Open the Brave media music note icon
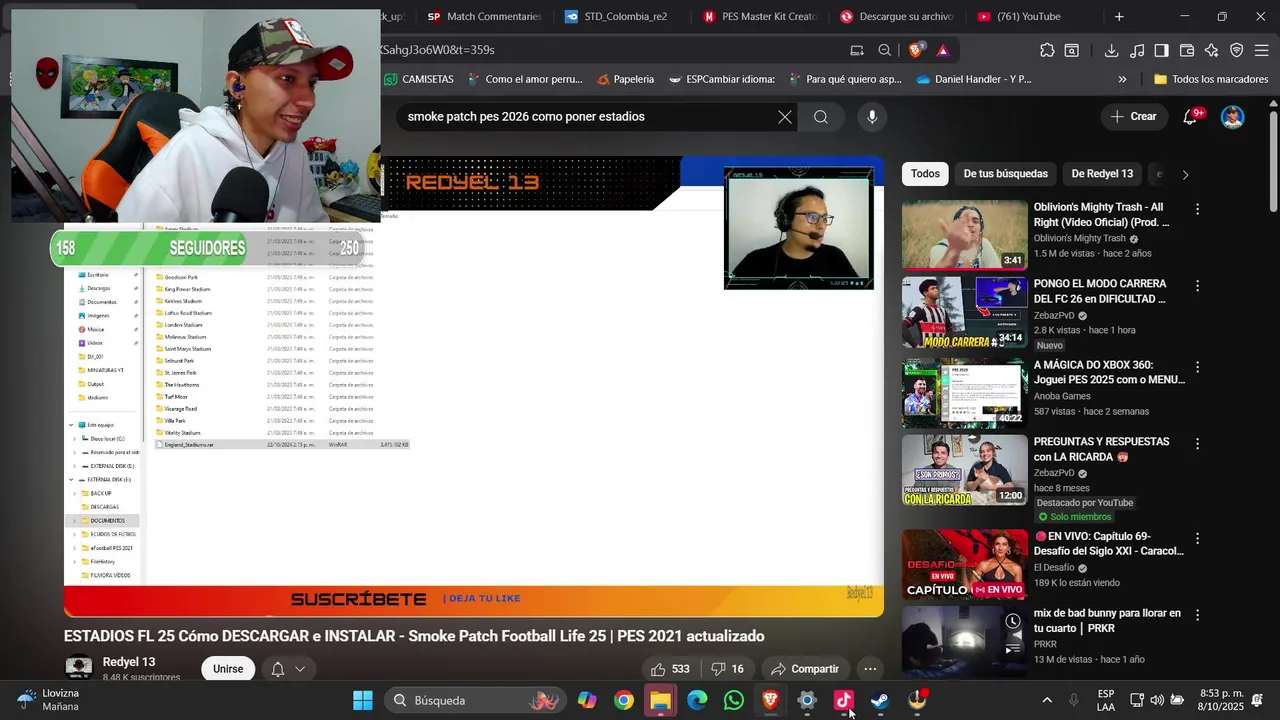 click(x=1137, y=50)
